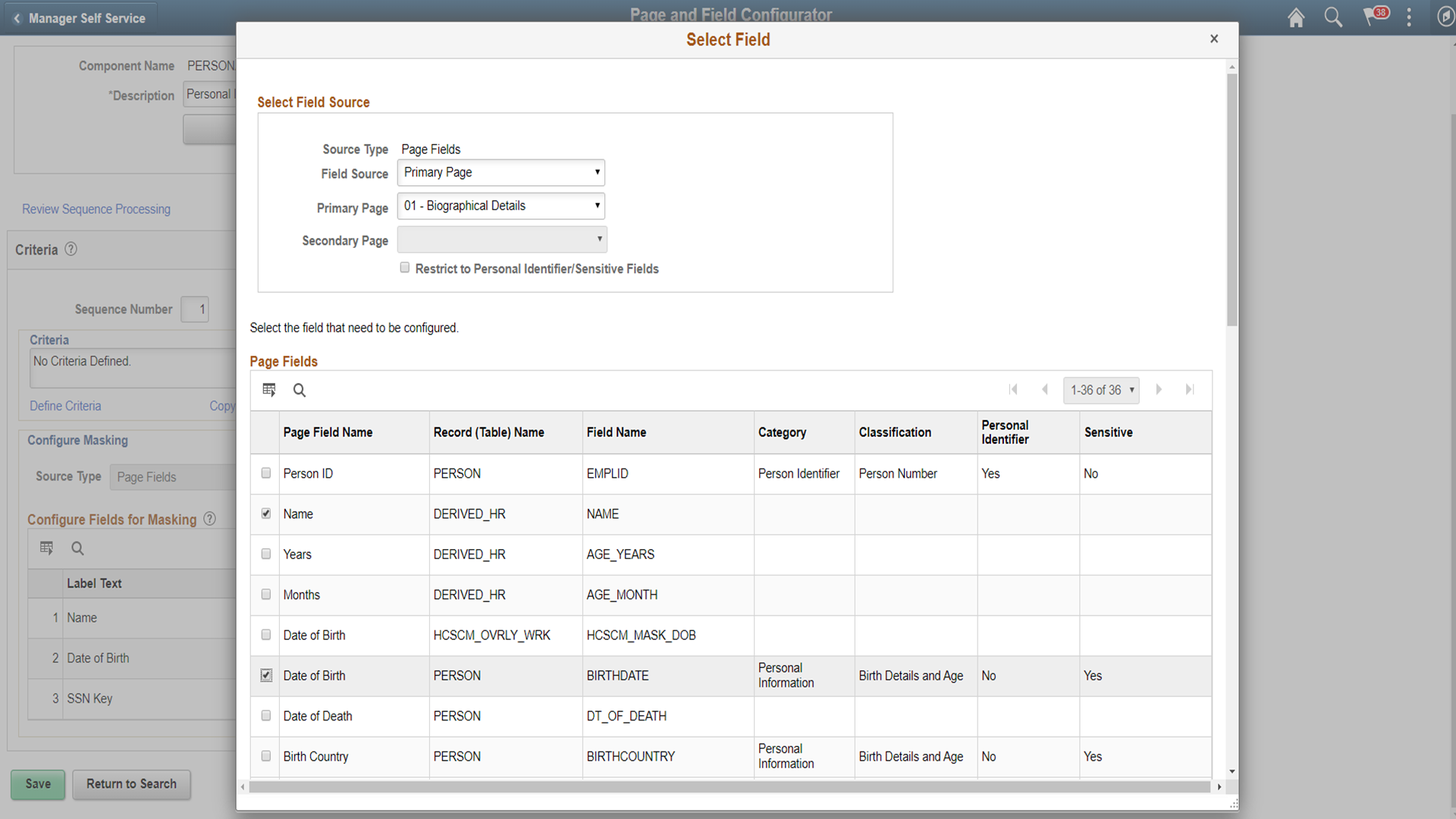Uncheck the BIRTHDATE Date of Birth checkbox
The width and height of the screenshot is (1456, 819).
click(266, 675)
